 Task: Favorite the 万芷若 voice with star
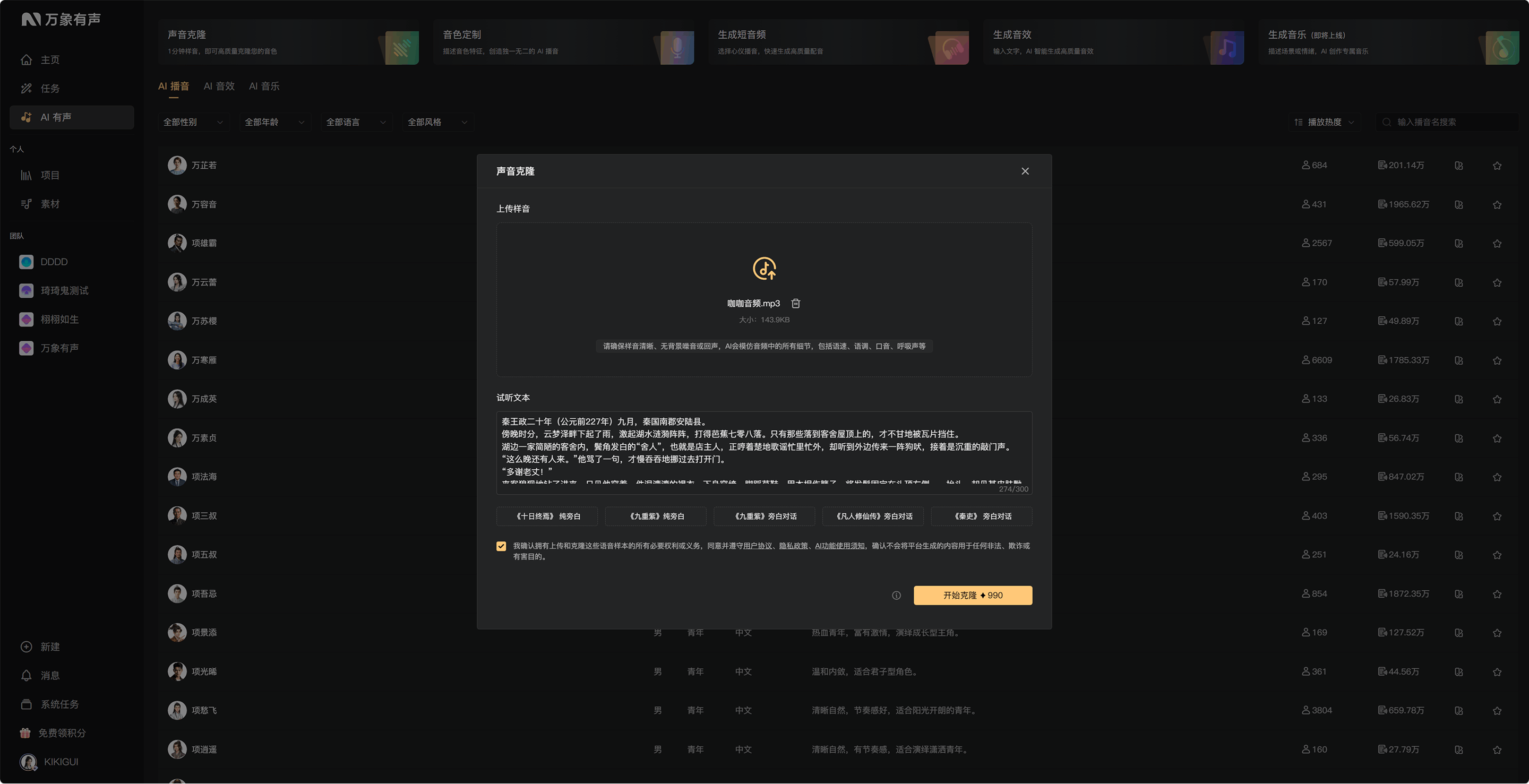(1497, 166)
